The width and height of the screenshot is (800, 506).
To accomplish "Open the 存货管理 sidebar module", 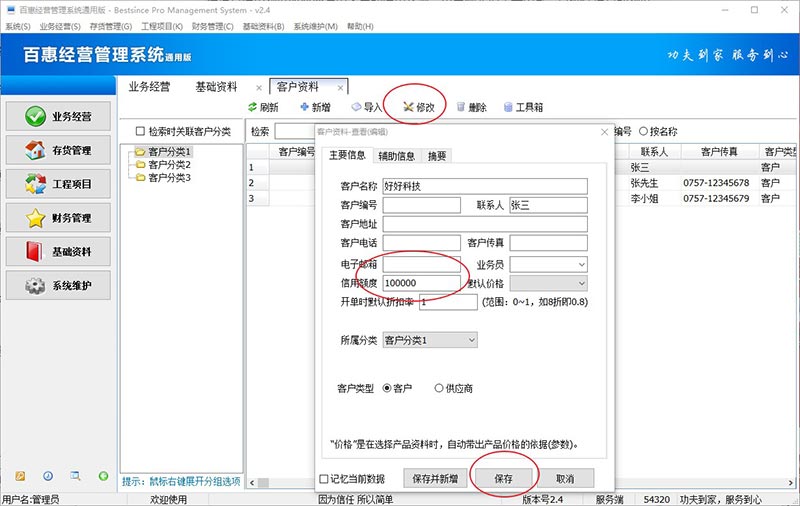I will click(x=58, y=150).
